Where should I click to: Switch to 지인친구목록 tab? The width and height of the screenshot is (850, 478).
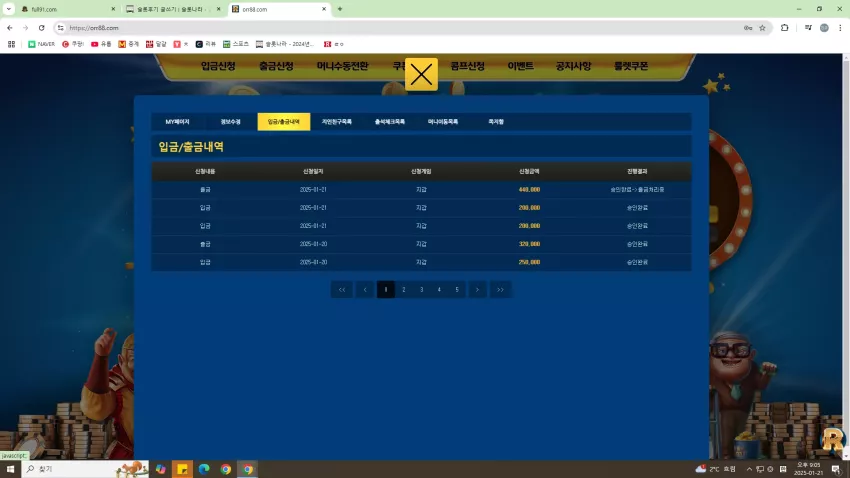coord(337,122)
